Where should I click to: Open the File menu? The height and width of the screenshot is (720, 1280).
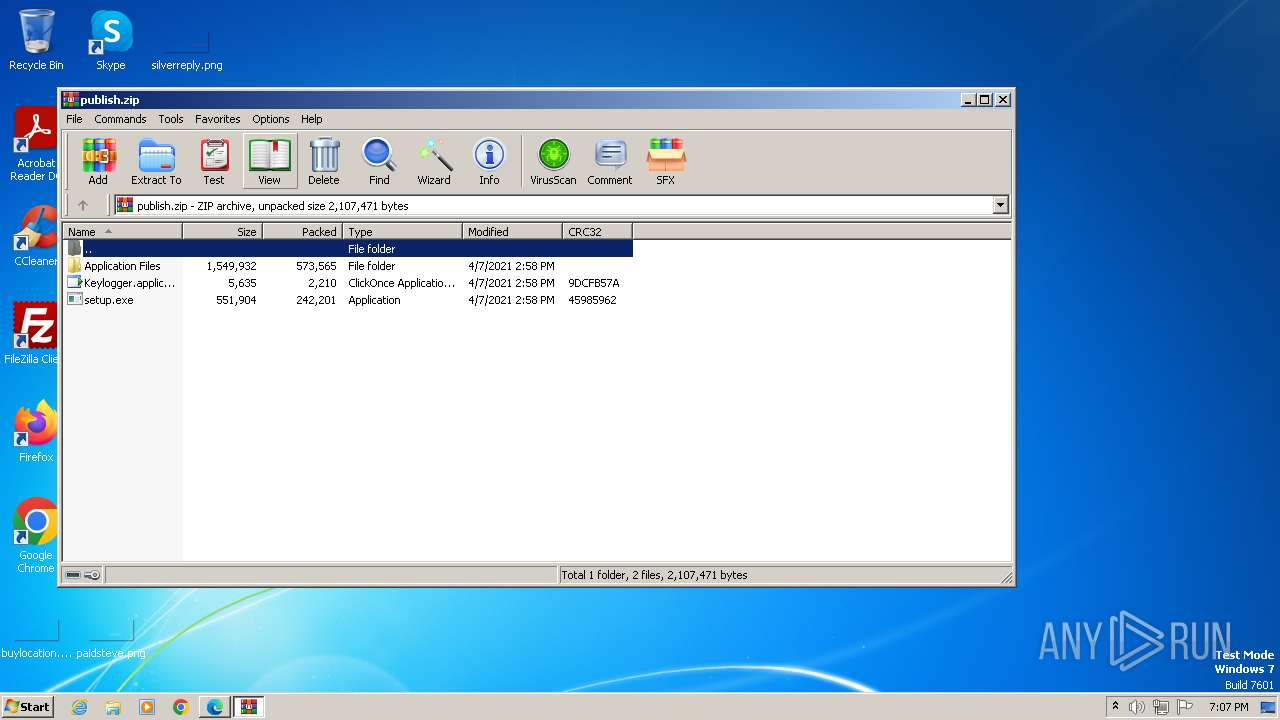point(74,119)
